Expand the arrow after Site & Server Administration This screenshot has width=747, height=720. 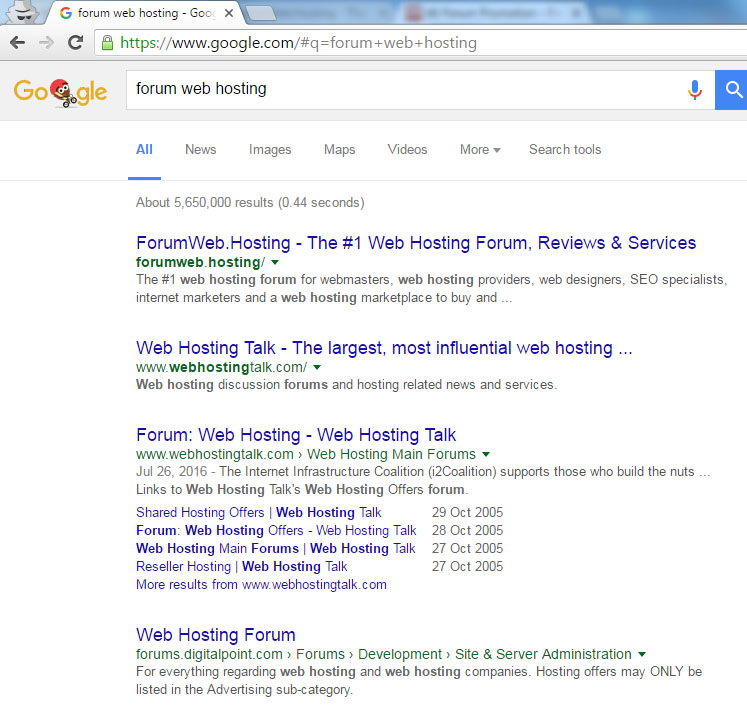(642, 654)
